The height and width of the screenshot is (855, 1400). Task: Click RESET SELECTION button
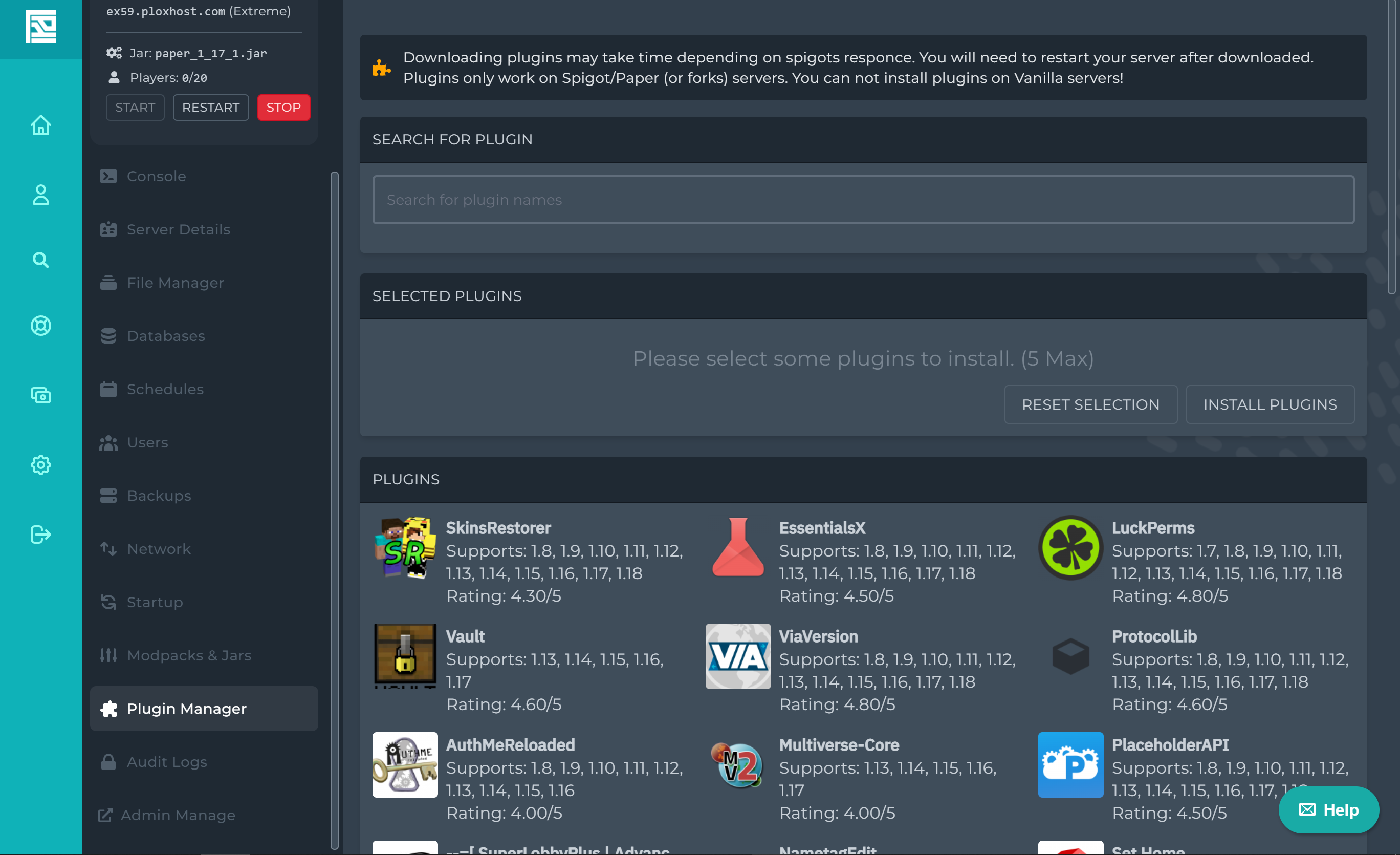point(1091,405)
